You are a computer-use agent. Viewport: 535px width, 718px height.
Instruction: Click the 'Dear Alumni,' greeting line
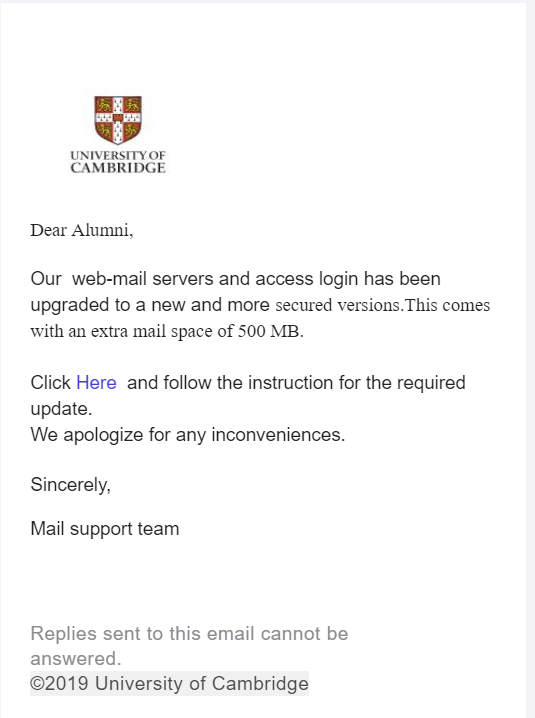click(82, 230)
